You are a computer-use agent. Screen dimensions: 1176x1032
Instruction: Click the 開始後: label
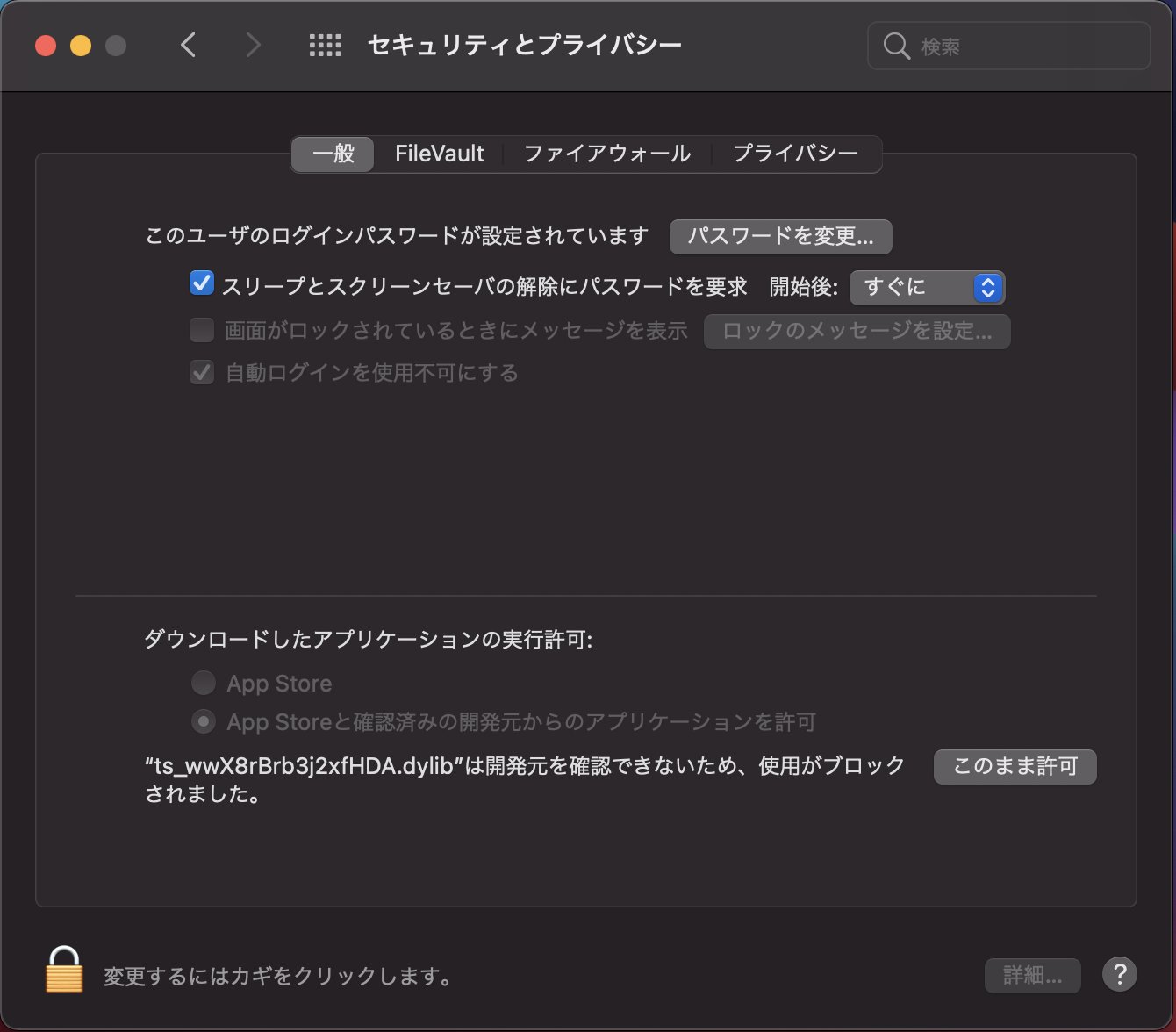(x=804, y=287)
